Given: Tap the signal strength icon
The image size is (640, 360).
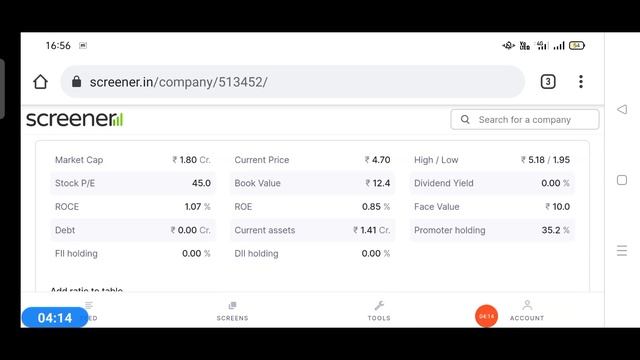Looking at the screenshot, I should [559, 46].
